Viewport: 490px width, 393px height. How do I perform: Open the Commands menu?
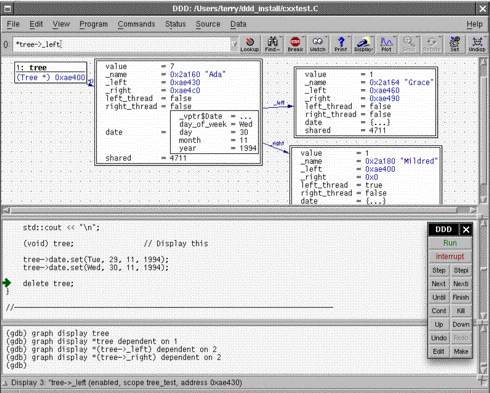tap(136, 24)
